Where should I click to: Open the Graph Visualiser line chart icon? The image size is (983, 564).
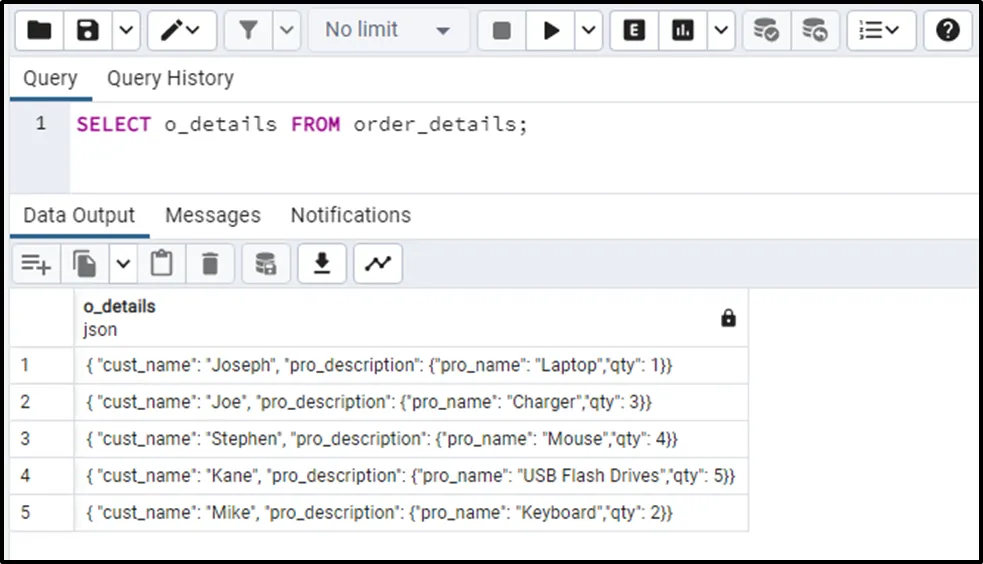[377, 263]
